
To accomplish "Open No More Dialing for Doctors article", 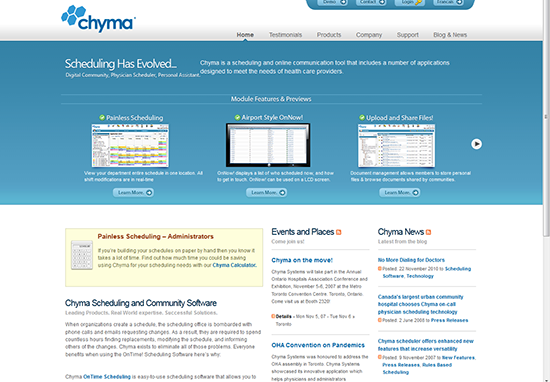I will point(411,260).
